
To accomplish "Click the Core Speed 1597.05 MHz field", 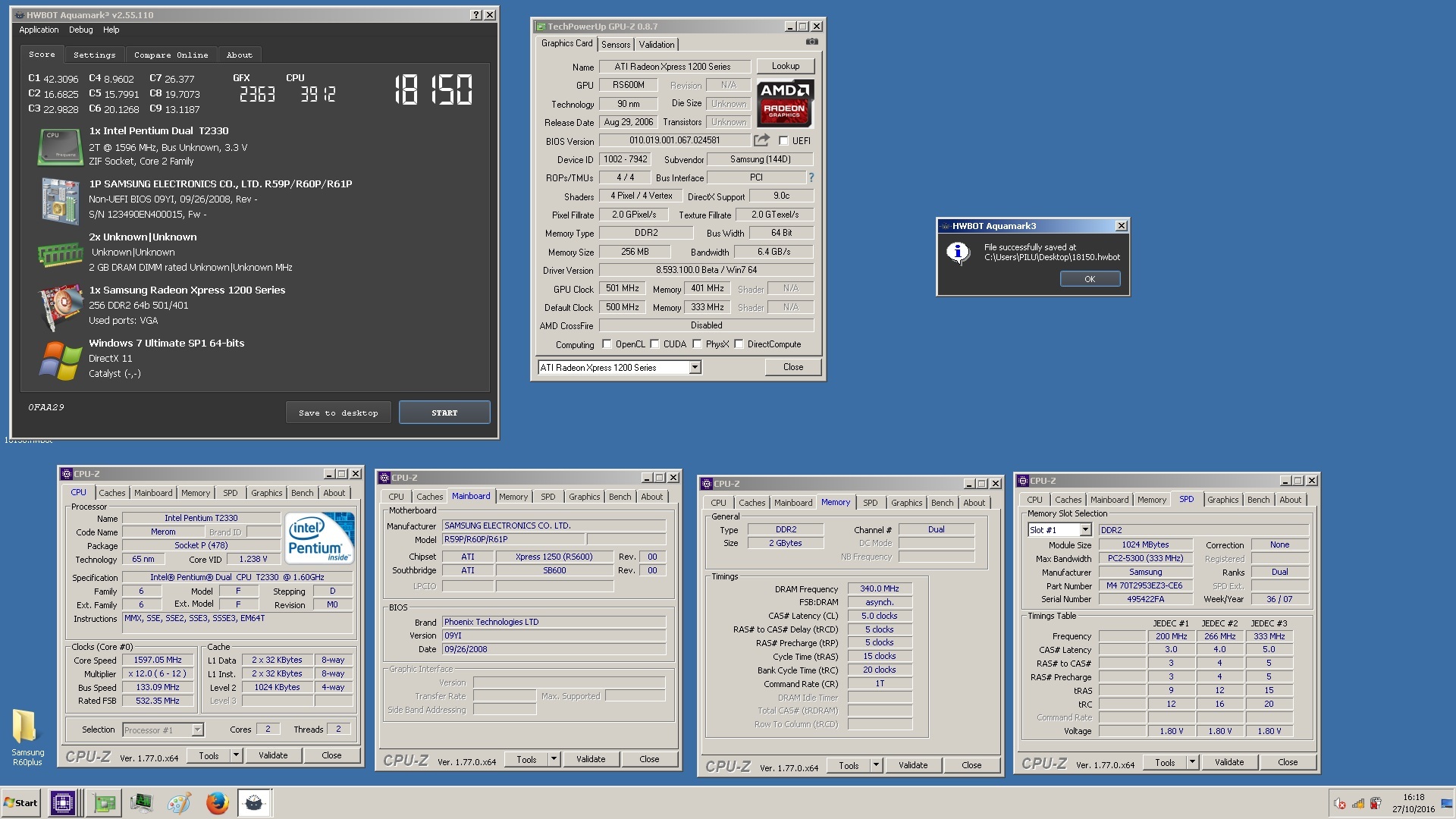I will pos(158,661).
